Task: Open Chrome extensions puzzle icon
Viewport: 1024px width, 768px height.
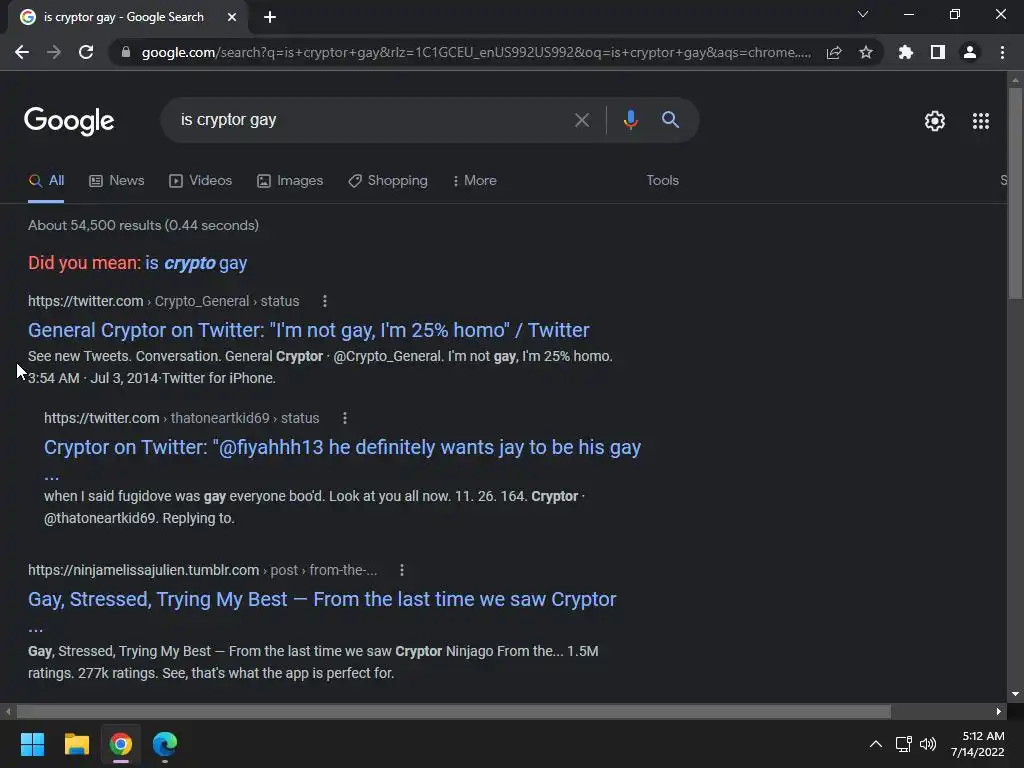Action: (906, 52)
